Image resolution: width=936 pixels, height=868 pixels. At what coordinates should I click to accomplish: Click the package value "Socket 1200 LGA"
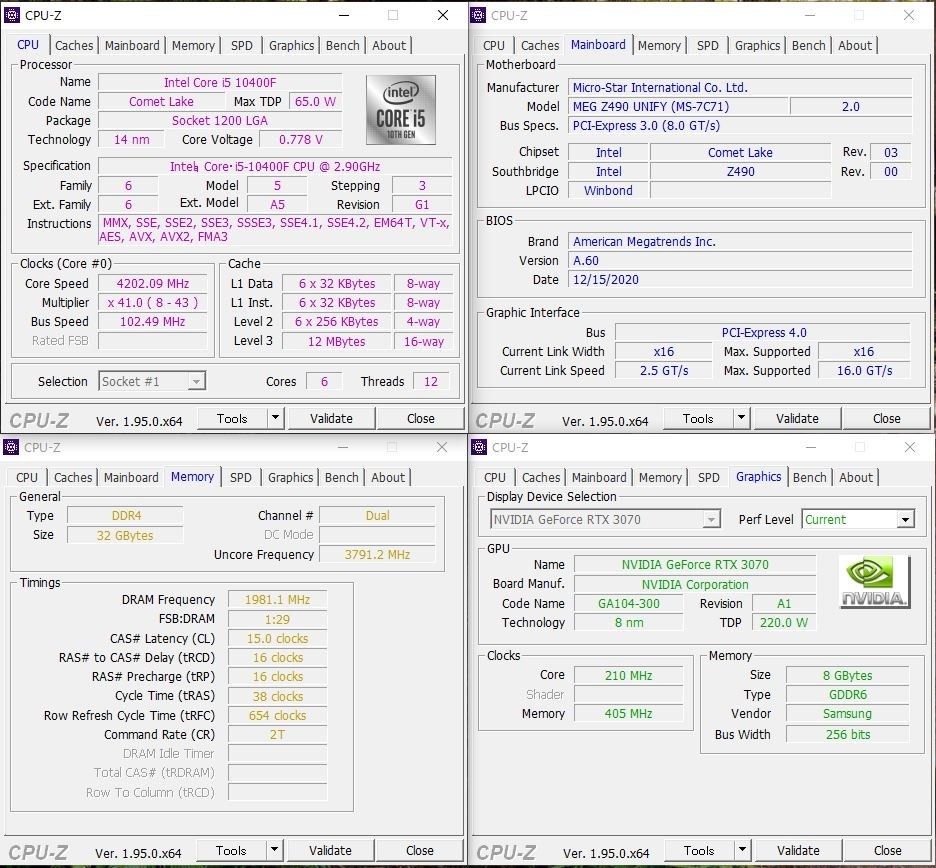220,121
